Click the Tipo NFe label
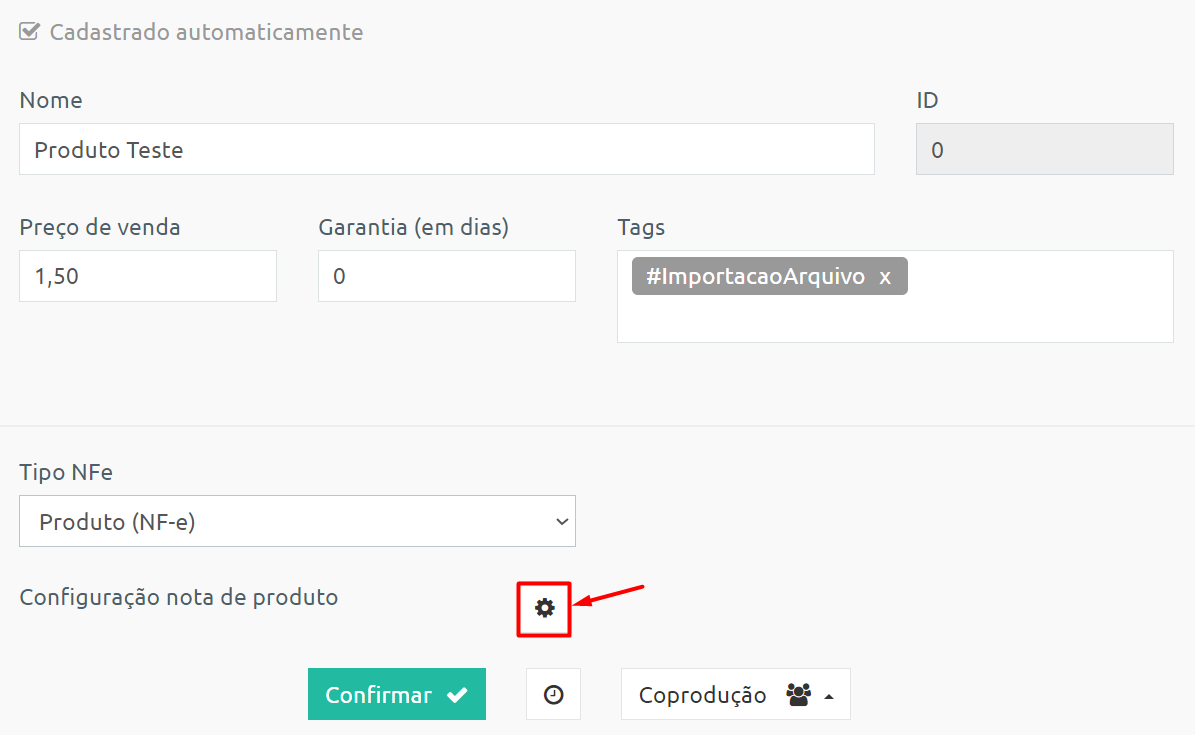Screen dimensions: 1195x735 [x=66, y=472]
